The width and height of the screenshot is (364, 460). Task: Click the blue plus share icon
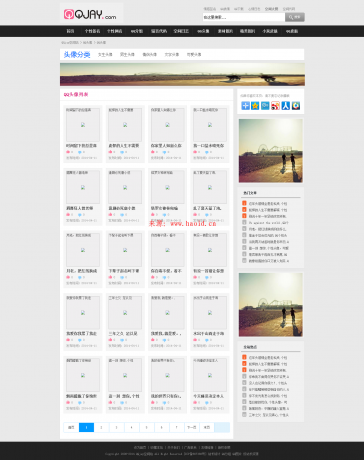[245, 106]
